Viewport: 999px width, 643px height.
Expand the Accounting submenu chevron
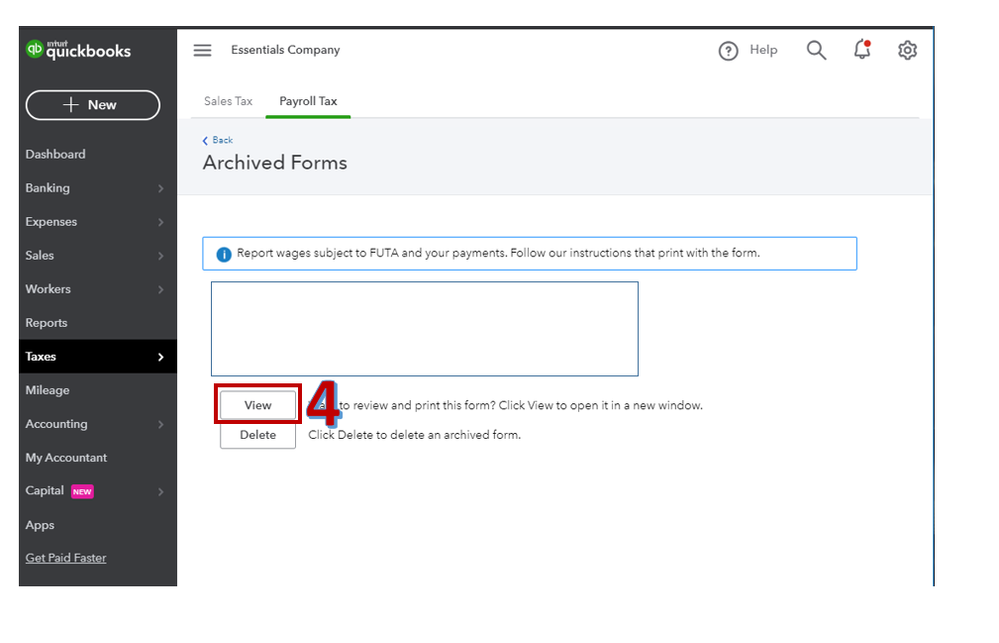pyautogui.click(x=161, y=424)
